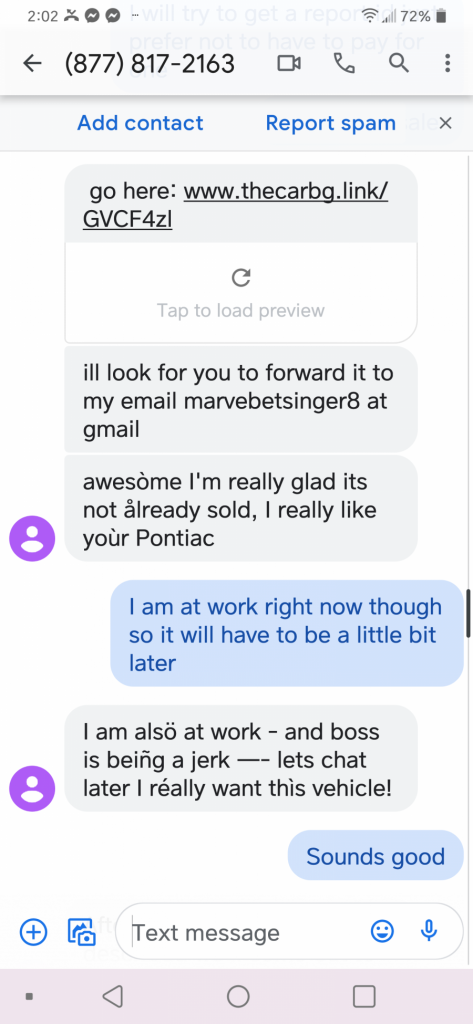Dismiss the Add contact banner
This screenshot has width=473, height=1024.
(446, 123)
